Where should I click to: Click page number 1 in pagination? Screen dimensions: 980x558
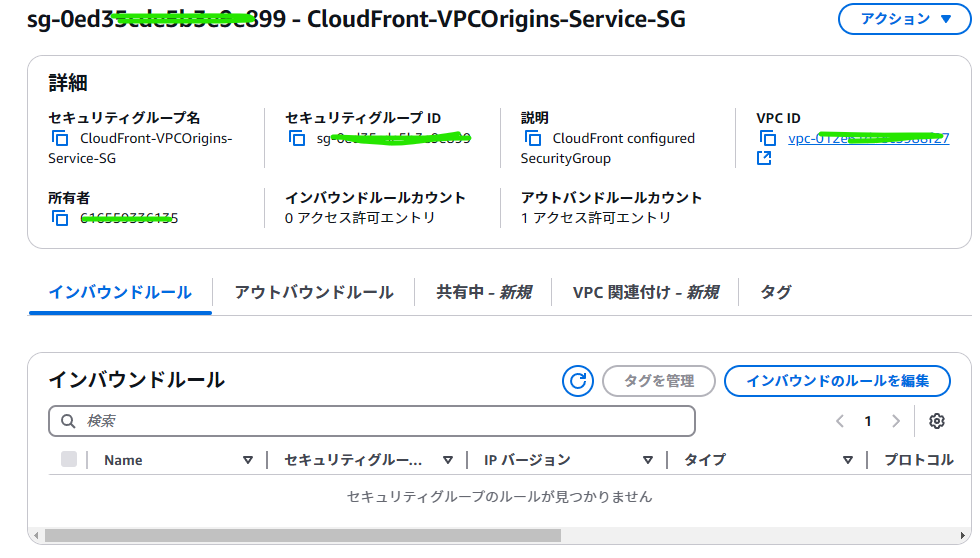pyautogui.click(x=868, y=421)
